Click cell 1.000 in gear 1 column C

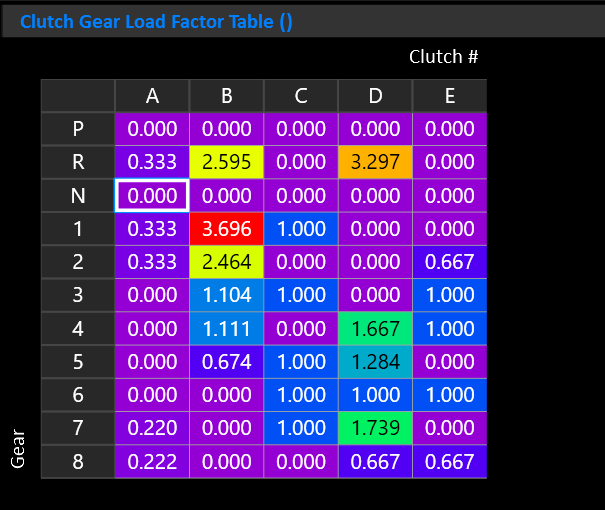(x=301, y=229)
